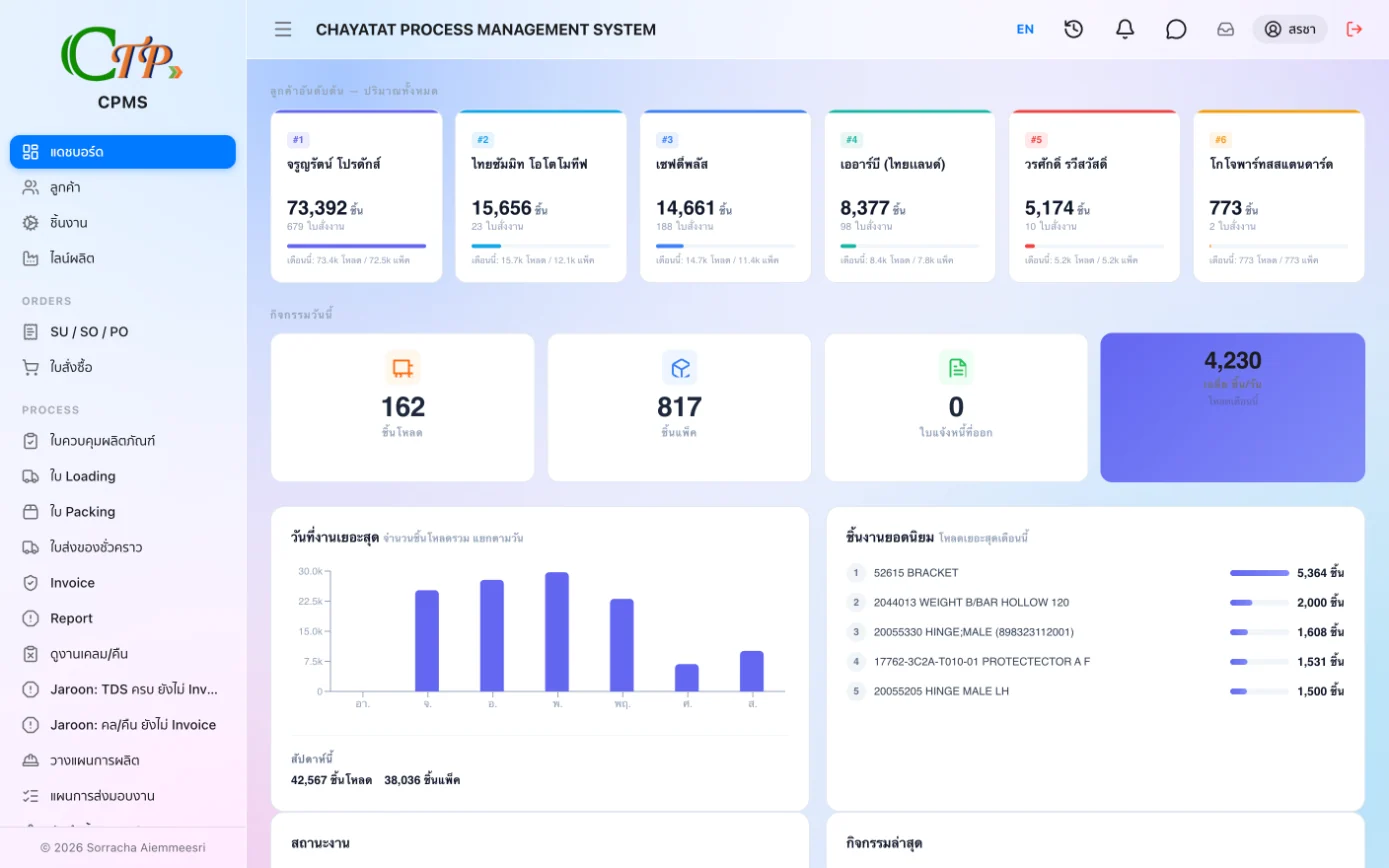Click the chart bar for ศ.
The height and width of the screenshot is (868, 1389).
click(x=687, y=678)
